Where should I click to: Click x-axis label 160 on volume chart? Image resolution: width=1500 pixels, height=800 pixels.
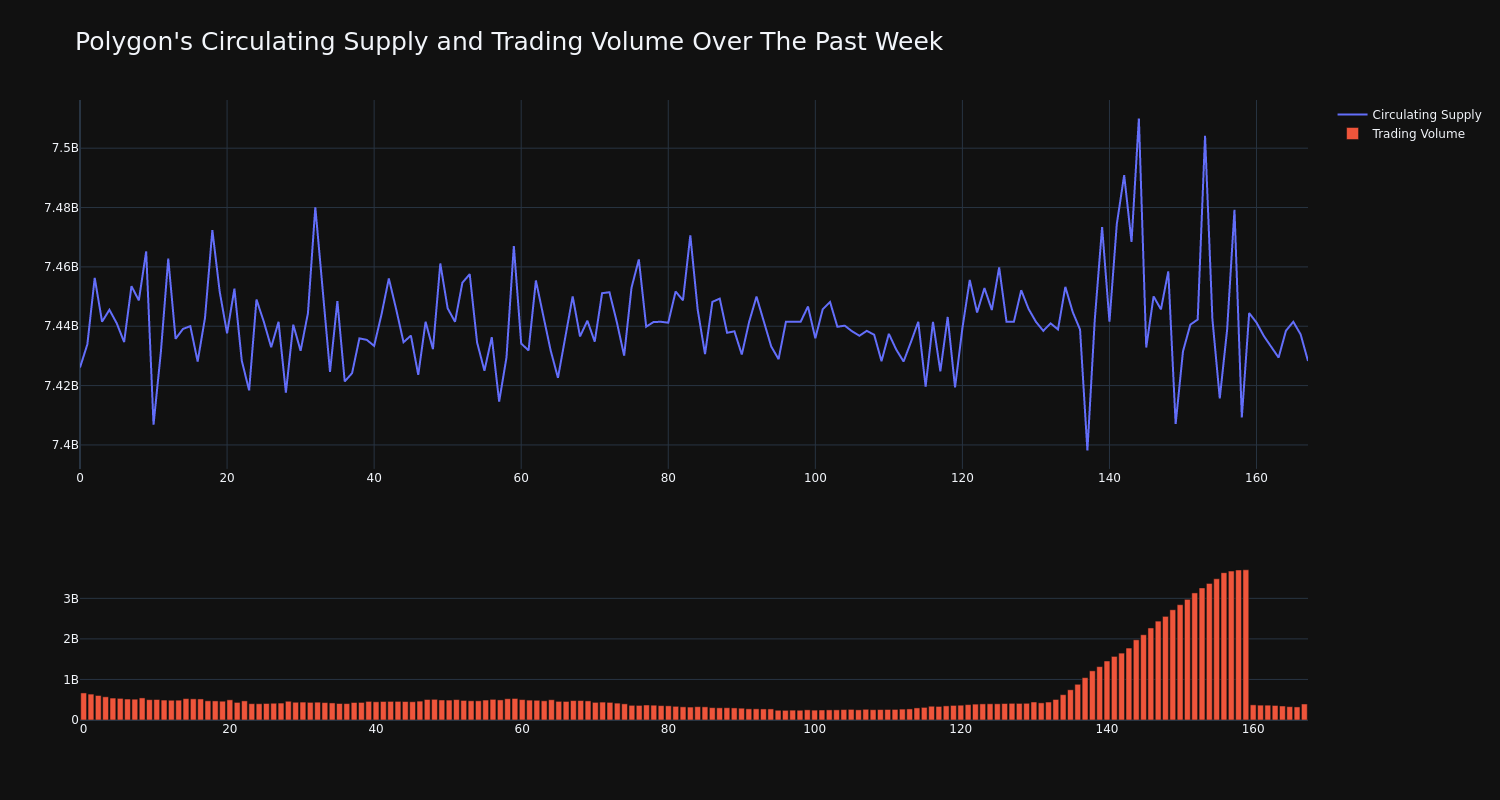coord(1253,729)
